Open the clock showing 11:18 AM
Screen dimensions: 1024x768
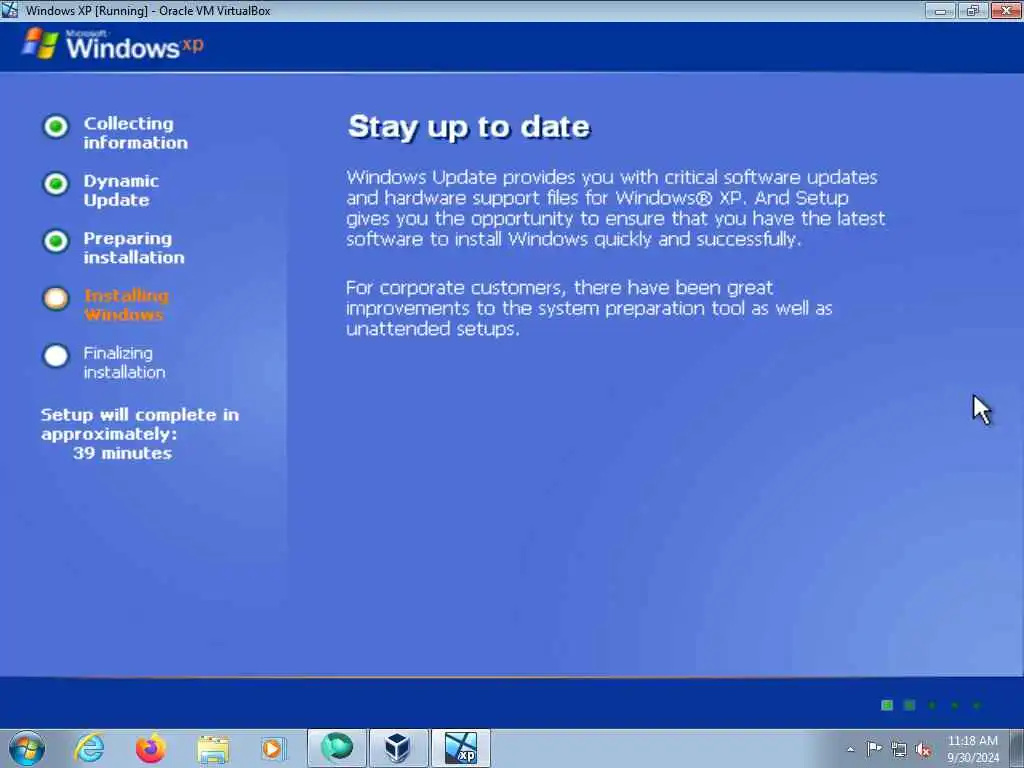pos(972,749)
